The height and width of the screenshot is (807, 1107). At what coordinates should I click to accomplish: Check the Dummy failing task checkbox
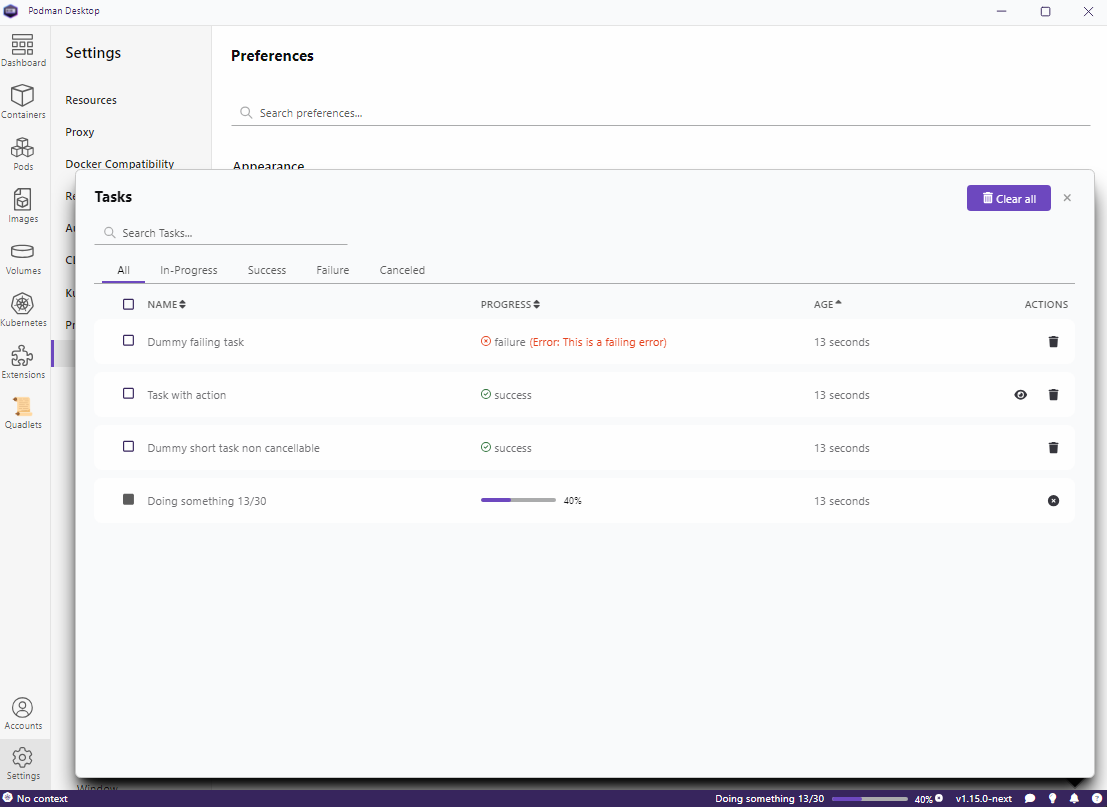[x=127, y=340]
